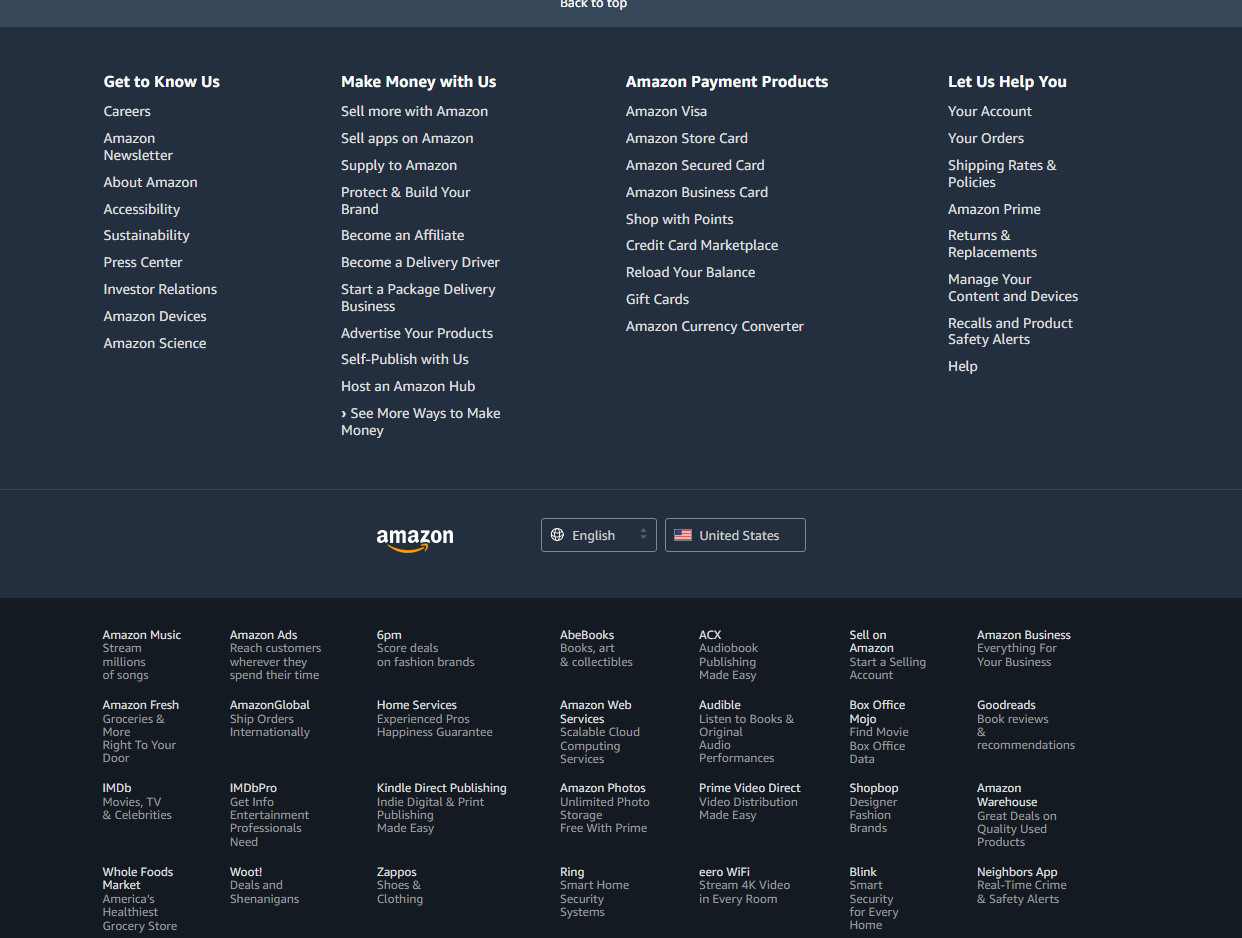Open Gift Cards link

657,299
